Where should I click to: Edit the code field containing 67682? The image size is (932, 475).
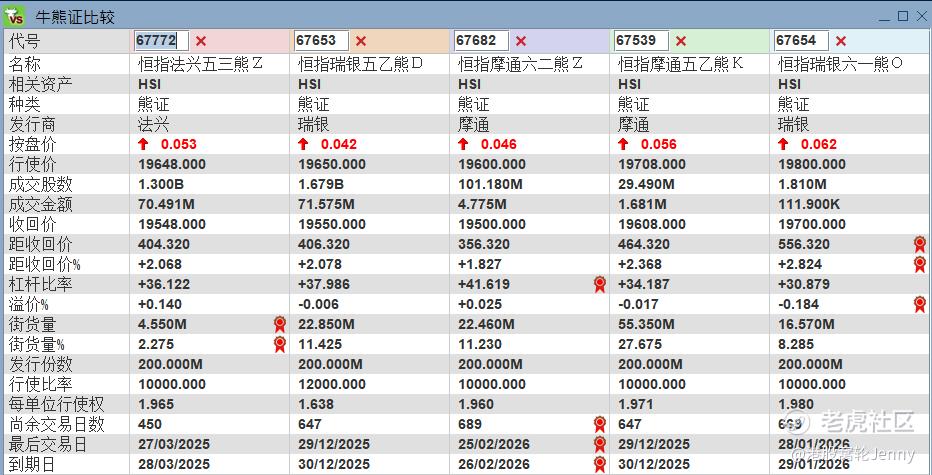coord(481,40)
